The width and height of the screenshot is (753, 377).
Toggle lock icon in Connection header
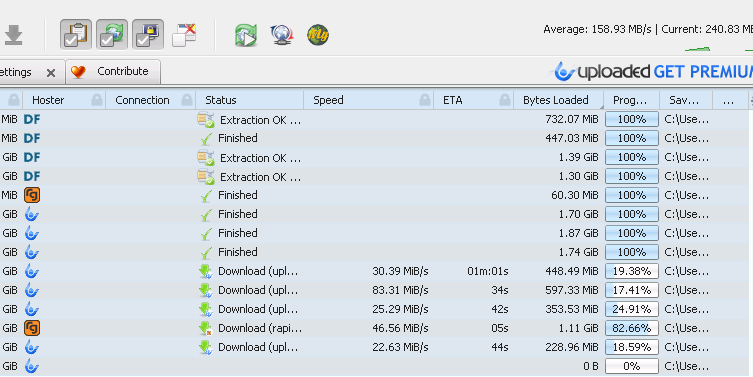coord(187,100)
